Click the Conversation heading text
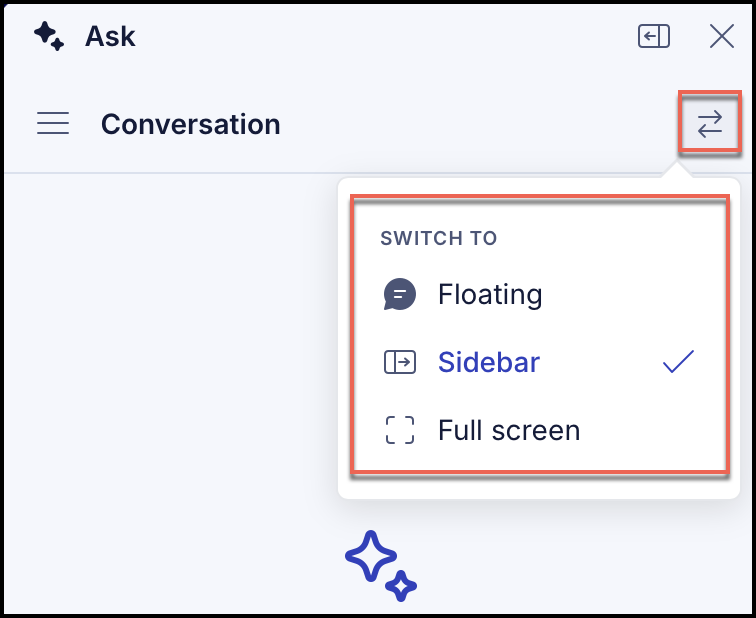The image size is (756, 618). click(x=190, y=124)
